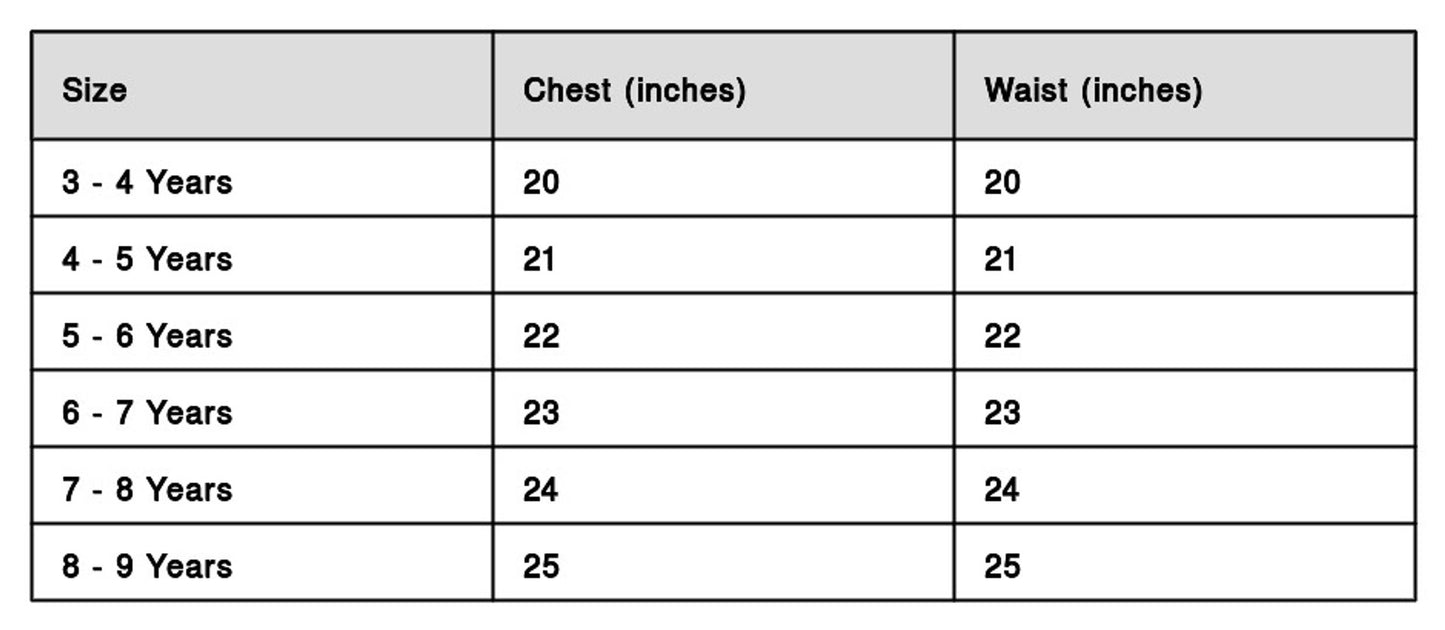Pick waist value 20 in the 3 - 4 Years row

tap(1002, 182)
